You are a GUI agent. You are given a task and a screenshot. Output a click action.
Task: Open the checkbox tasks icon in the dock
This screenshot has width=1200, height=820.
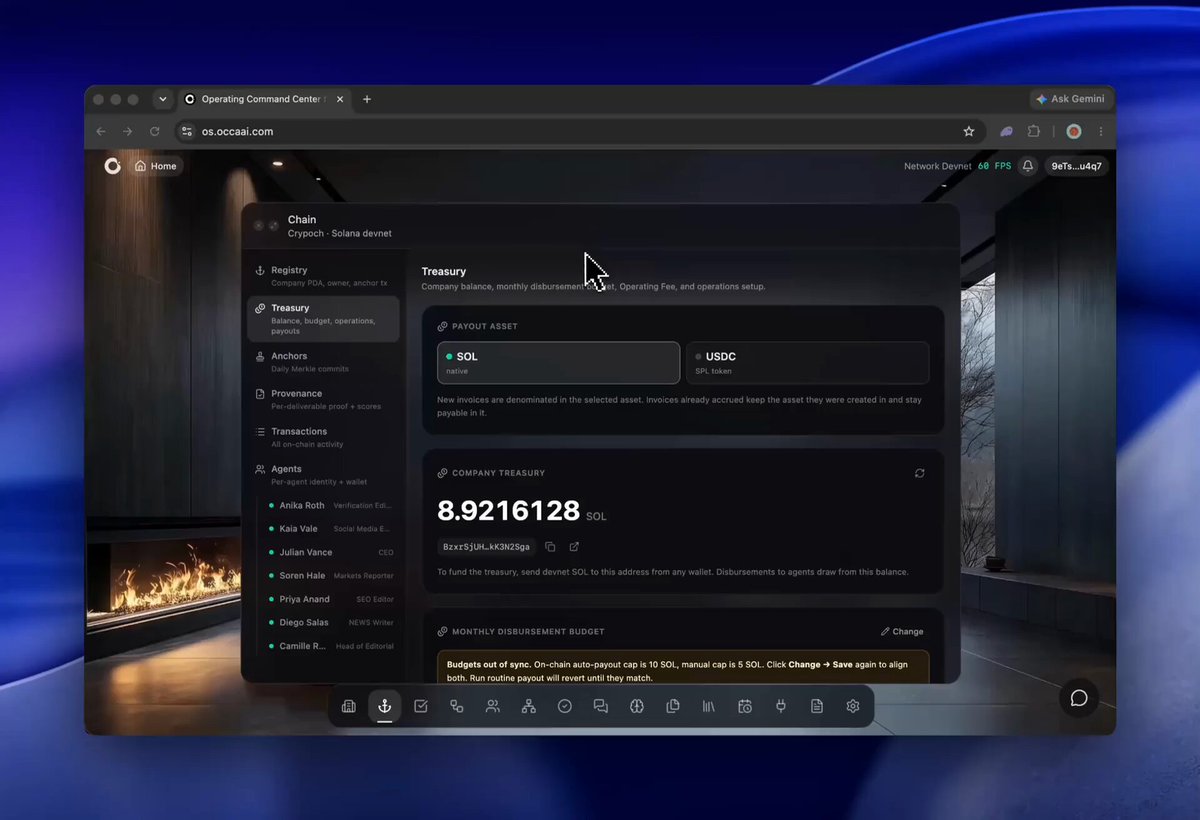click(421, 706)
